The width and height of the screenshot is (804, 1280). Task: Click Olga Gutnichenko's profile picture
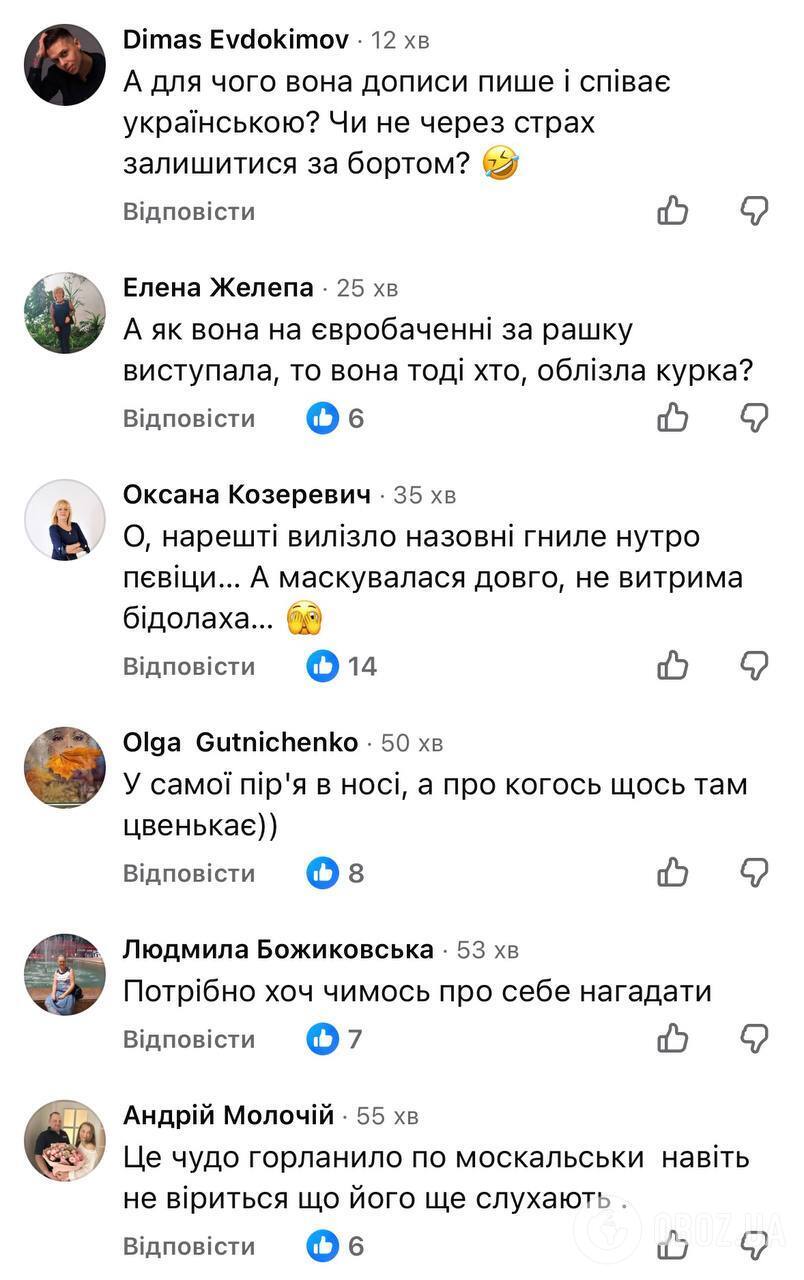coord(64,767)
